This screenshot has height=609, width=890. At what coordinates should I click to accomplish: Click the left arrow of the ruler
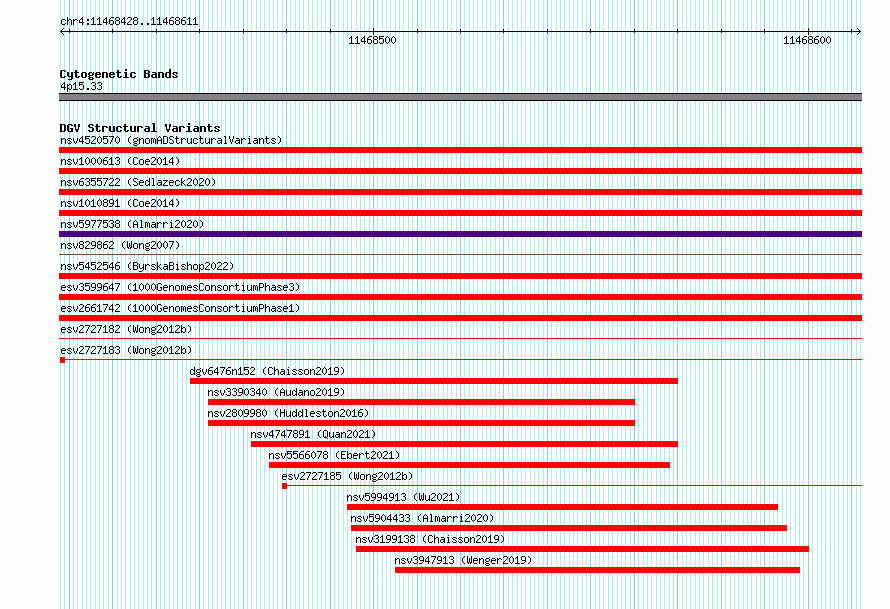(63, 31)
